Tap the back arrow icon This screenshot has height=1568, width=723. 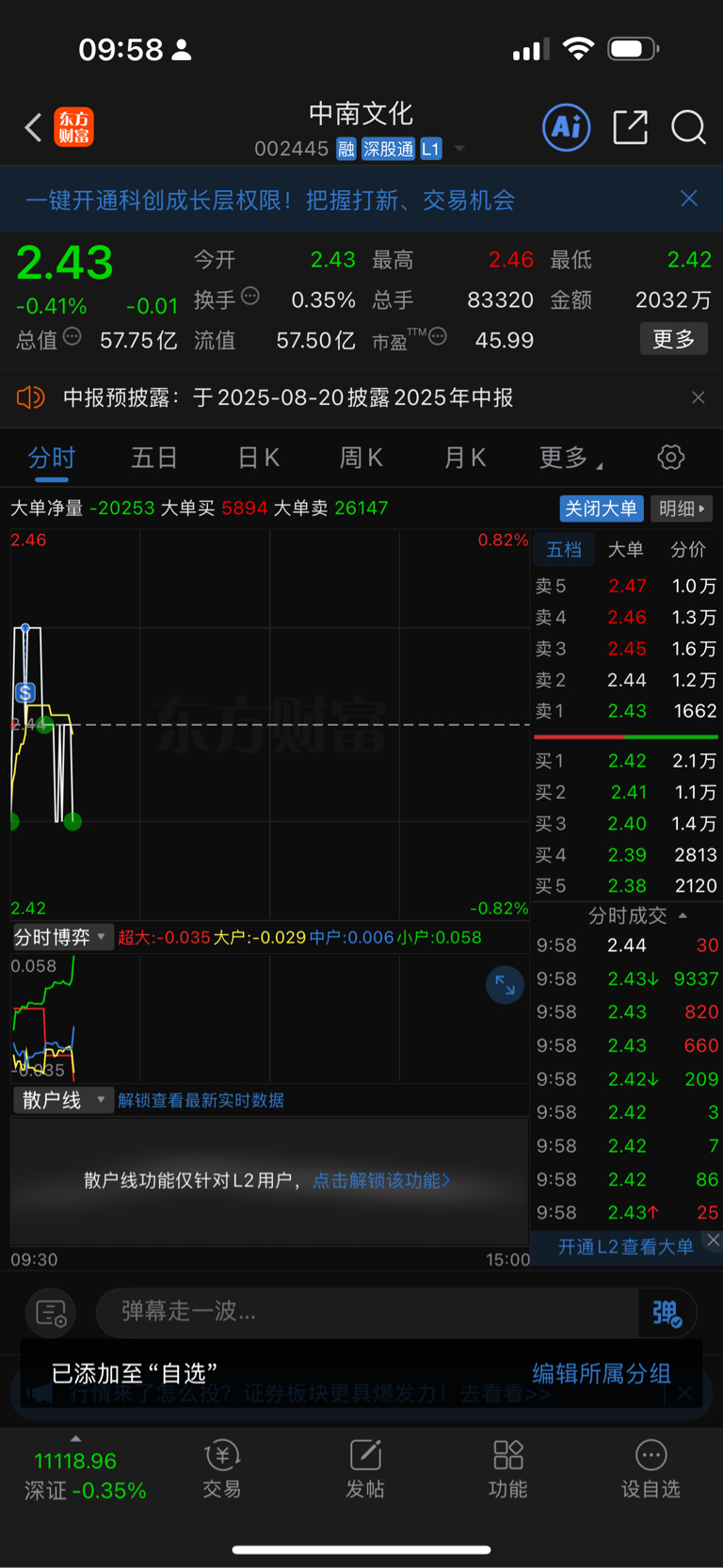33,127
